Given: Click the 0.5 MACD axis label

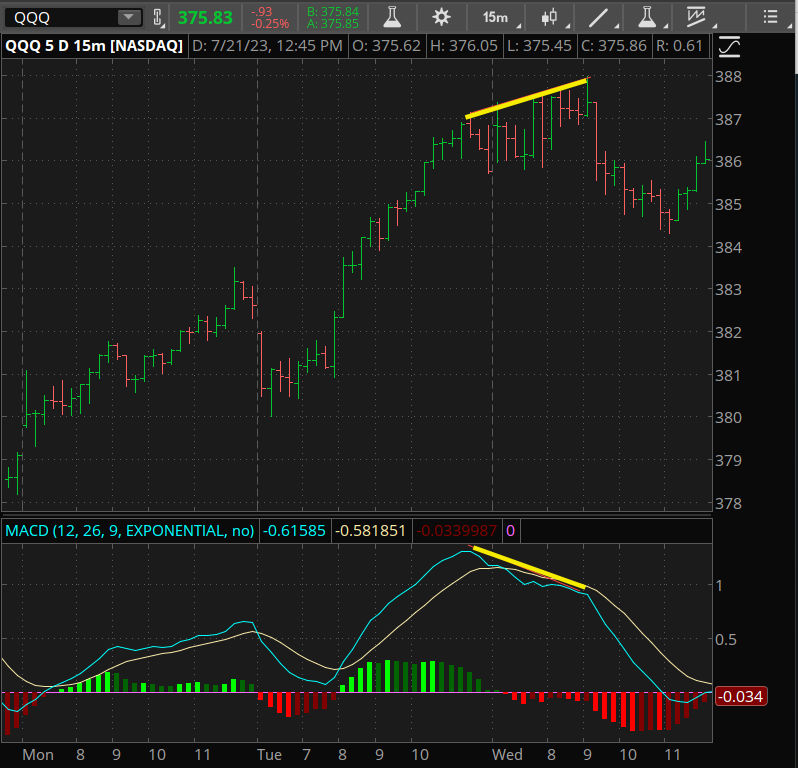Looking at the screenshot, I should (726, 639).
